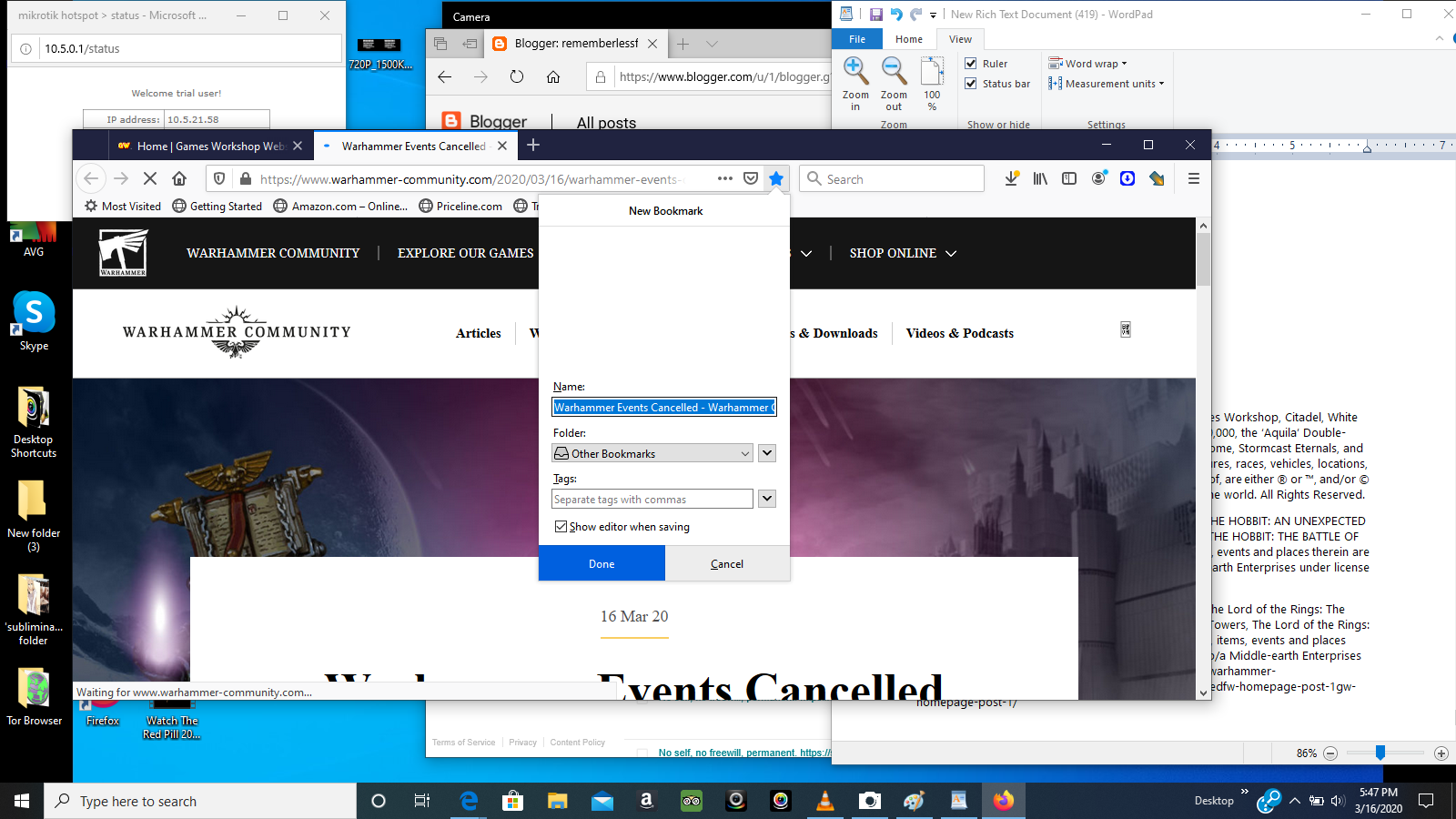Open Camera app from taskbar
1456x819 pixels.
coord(870,801)
